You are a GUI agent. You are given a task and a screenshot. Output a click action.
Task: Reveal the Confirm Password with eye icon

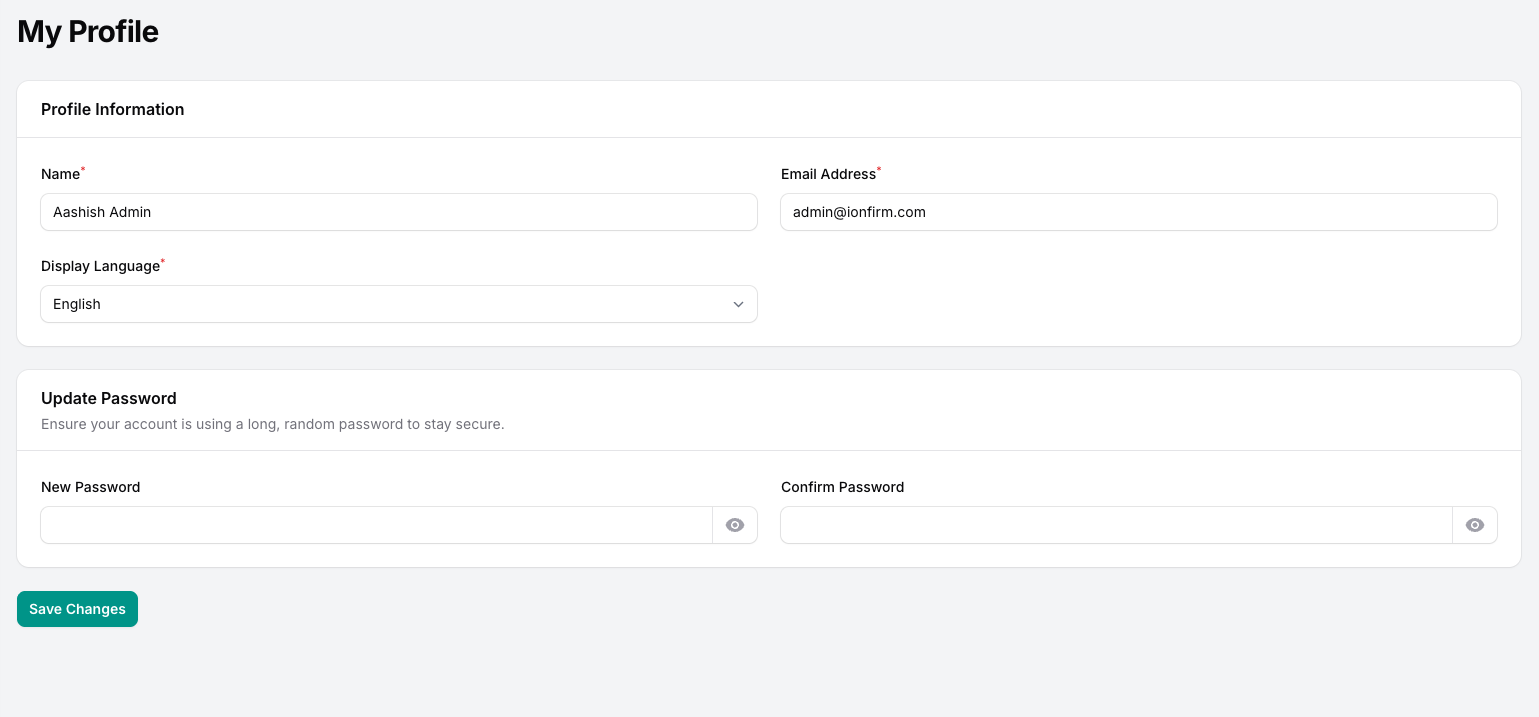[x=1474, y=525]
